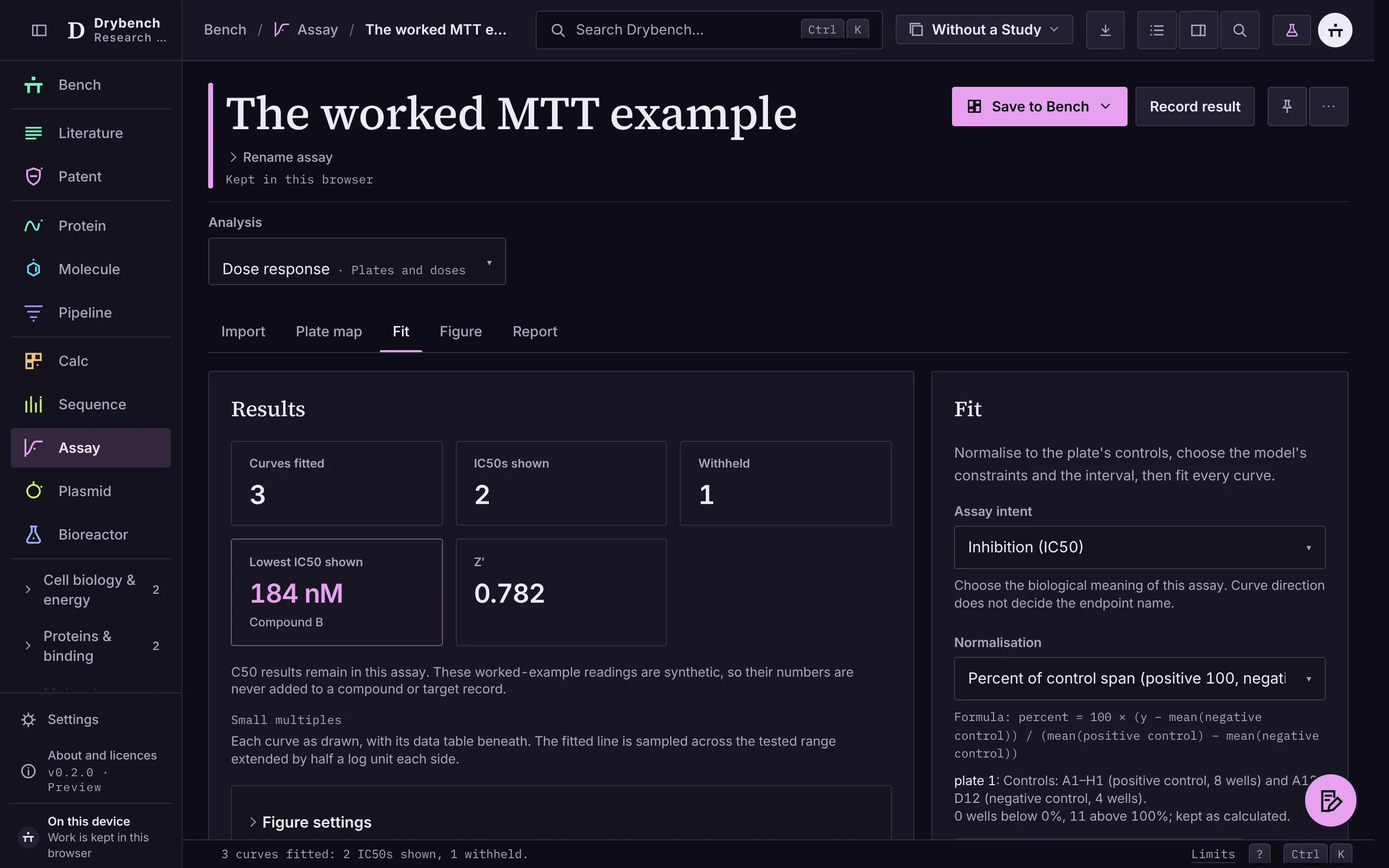Open the Dose response analysis dropdown
Screen dimensions: 1389x868
point(357,262)
